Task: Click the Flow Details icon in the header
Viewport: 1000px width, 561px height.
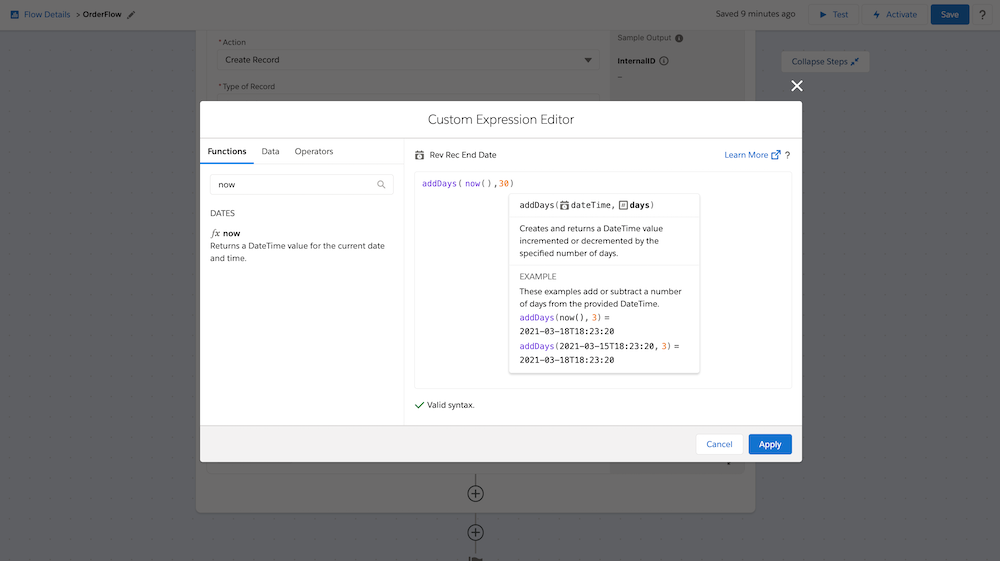Action: (x=15, y=14)
